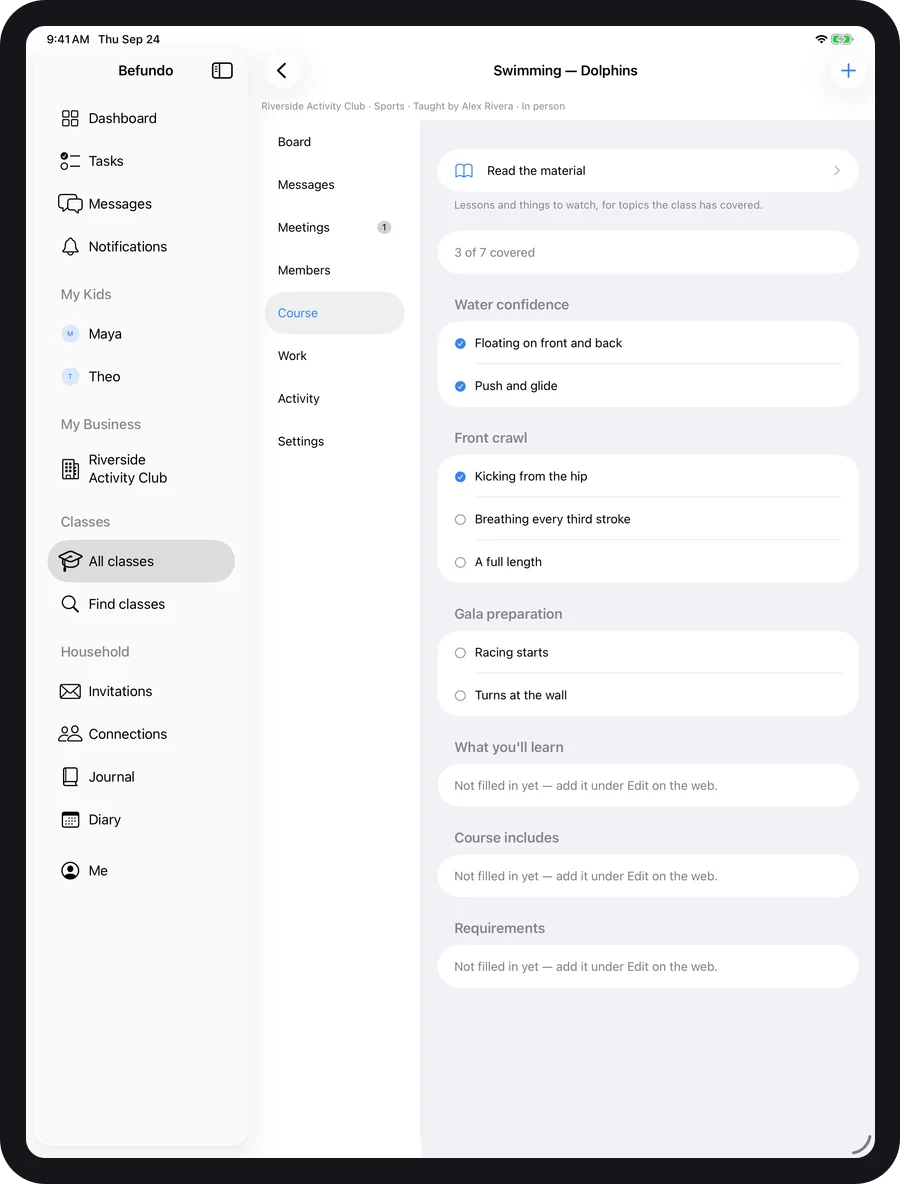This screenshot has width=900, height=1184.
Task: Open Dashboard grid icon
Action: coord(69,119)
